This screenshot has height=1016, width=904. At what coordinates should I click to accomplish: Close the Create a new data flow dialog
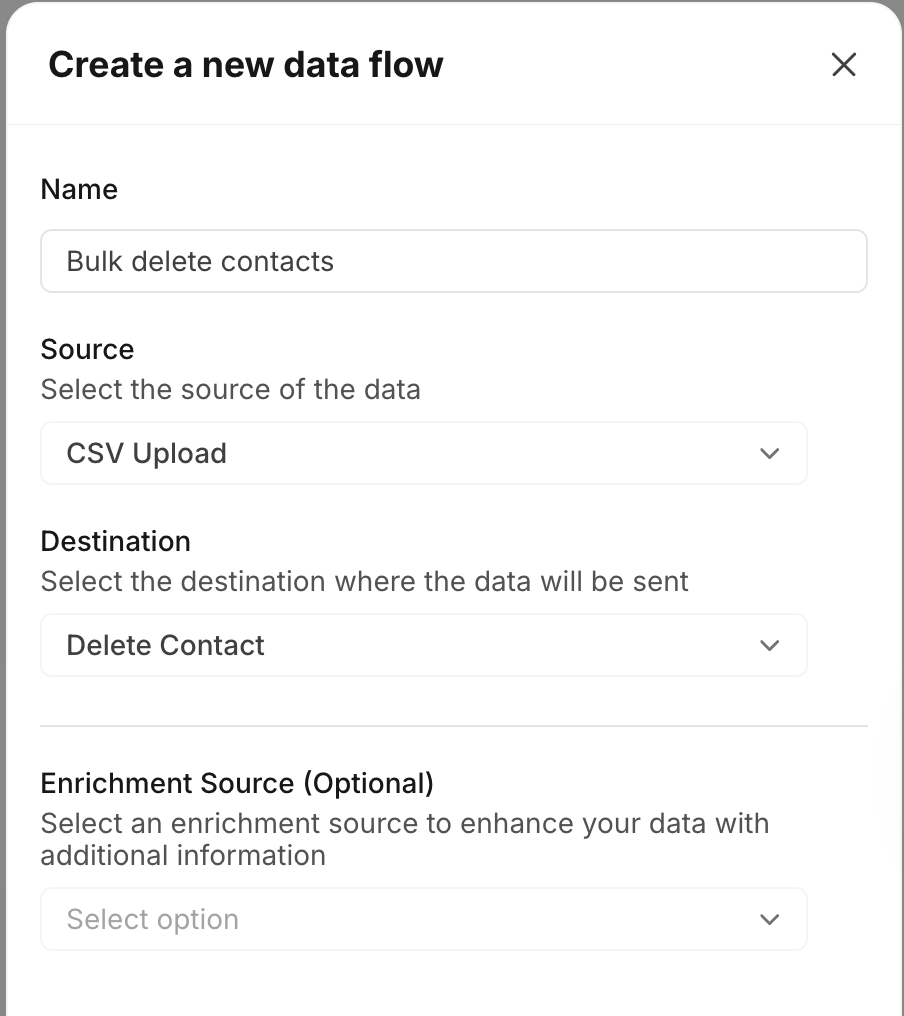(x=844, y=65)
